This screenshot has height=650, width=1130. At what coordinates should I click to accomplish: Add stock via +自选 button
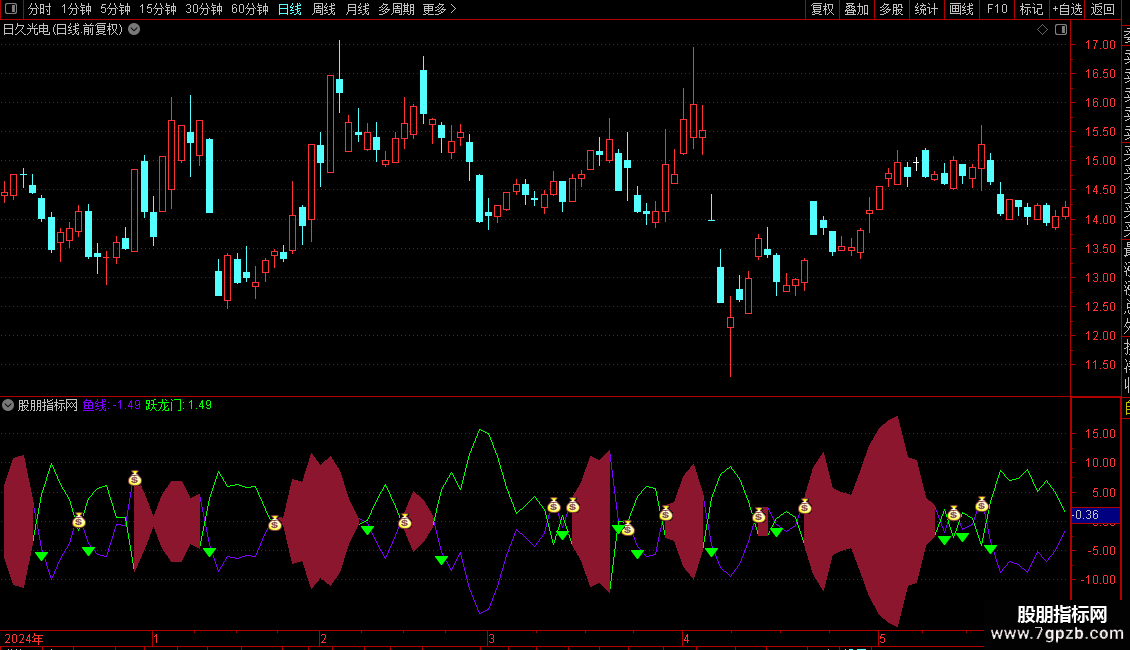1067,9
